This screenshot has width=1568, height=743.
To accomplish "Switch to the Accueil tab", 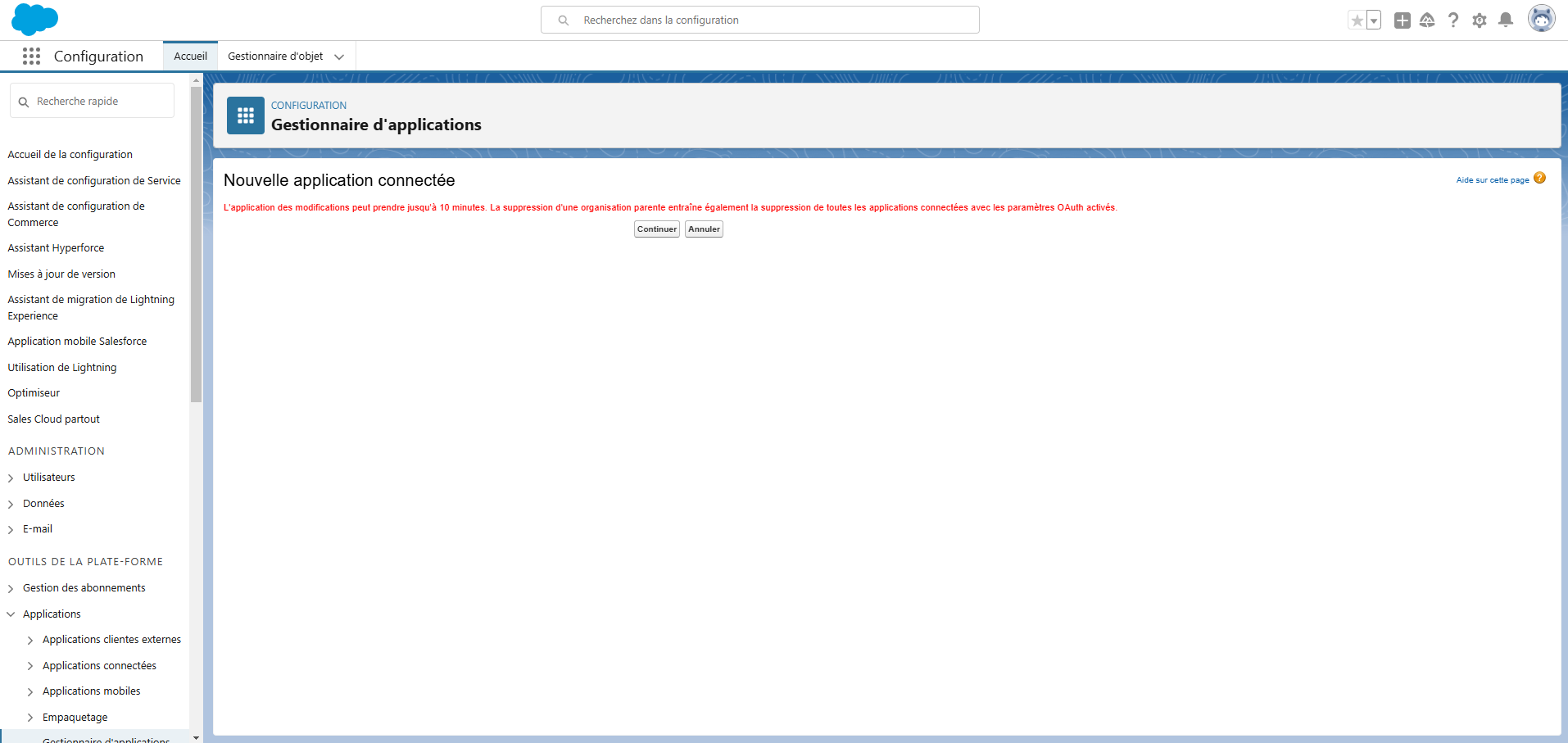I will pyautogui.click(x=190, y=57).
